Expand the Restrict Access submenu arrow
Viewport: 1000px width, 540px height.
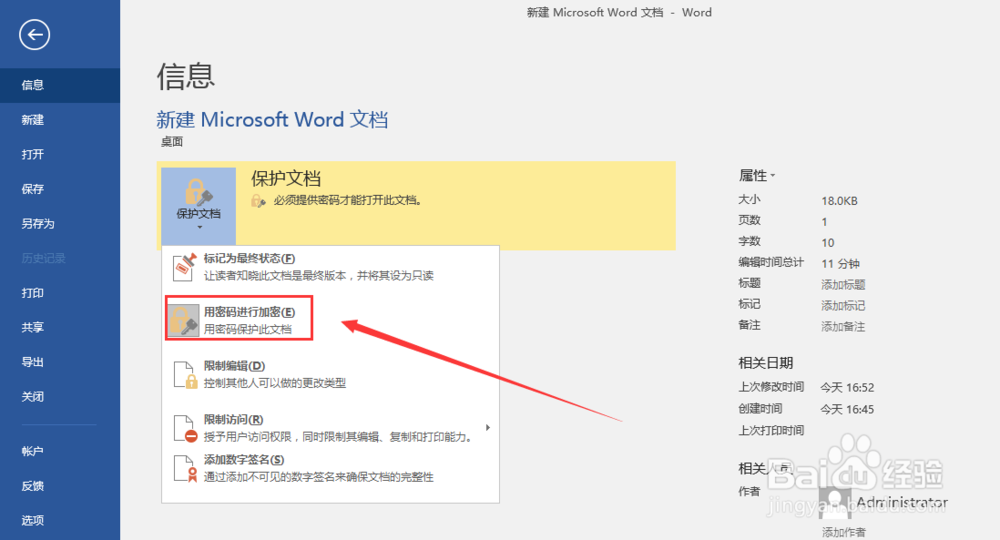point(488,427)
